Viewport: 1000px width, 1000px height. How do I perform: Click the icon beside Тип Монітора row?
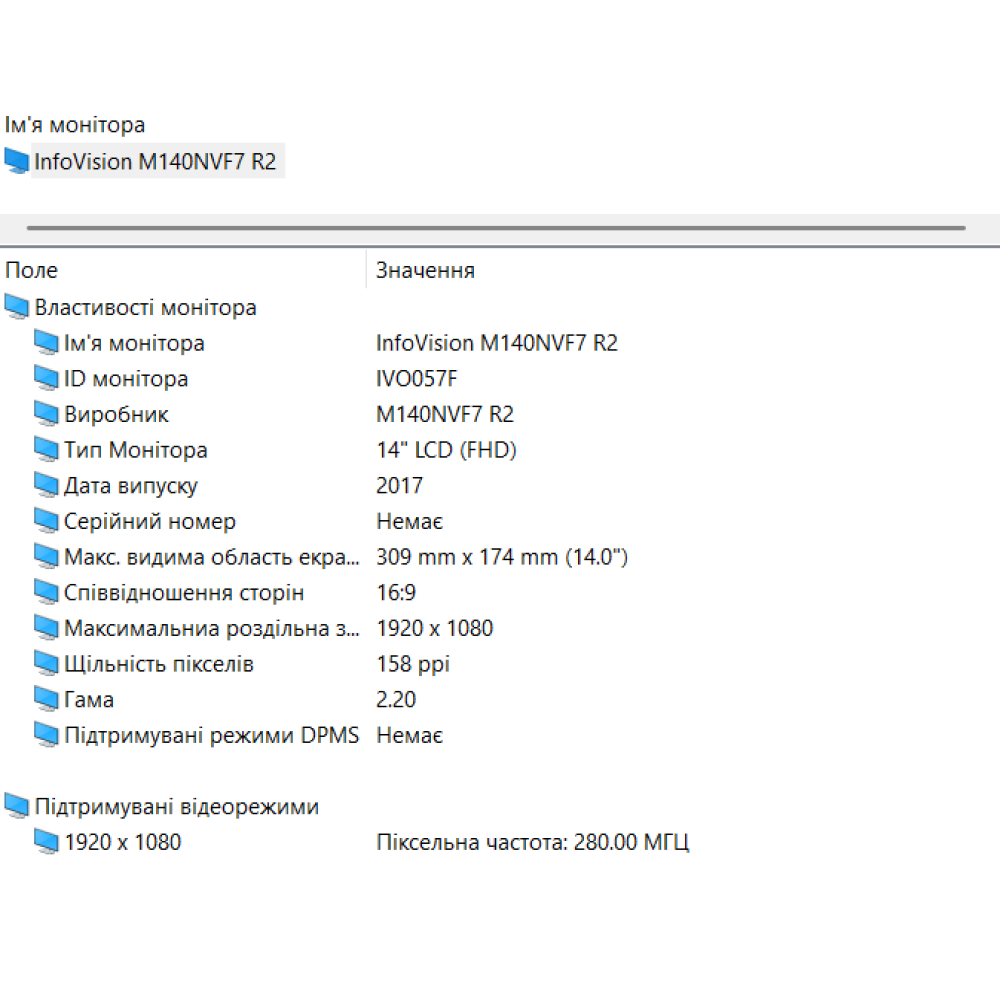46,450
